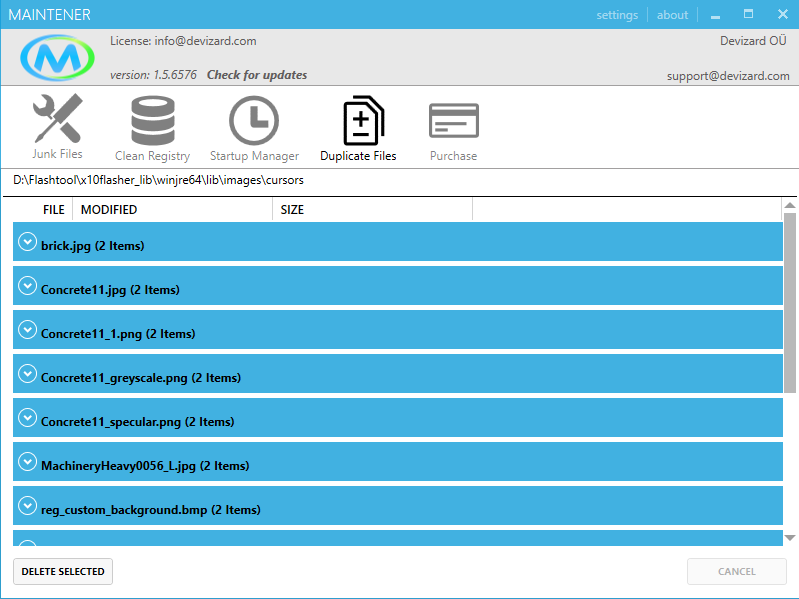Expand the Concrete11_1.png group
The image size is (799, 599).
[x=27, y=331]
